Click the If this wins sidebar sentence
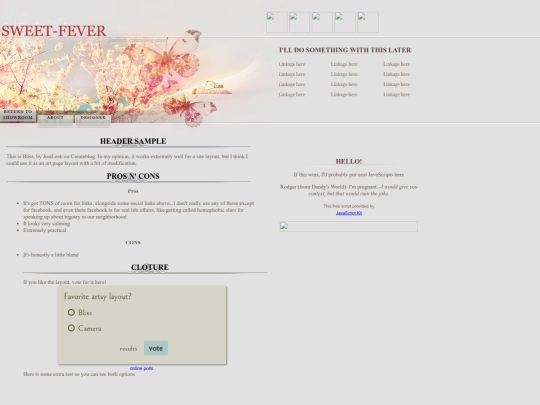 pos(349,175)
